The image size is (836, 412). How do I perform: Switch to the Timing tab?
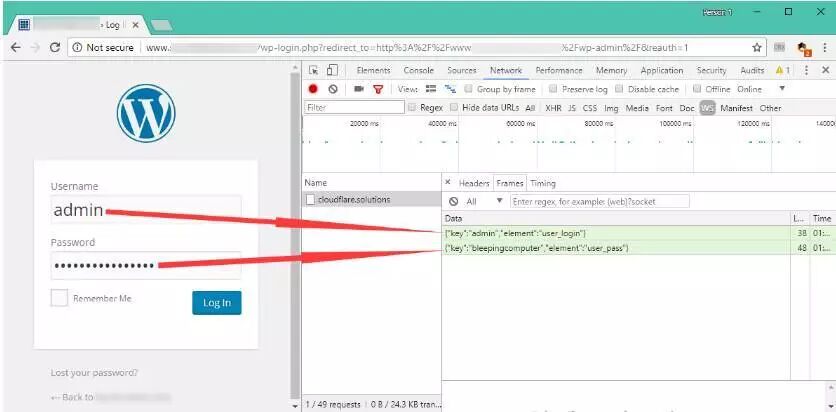coord(543,183)
